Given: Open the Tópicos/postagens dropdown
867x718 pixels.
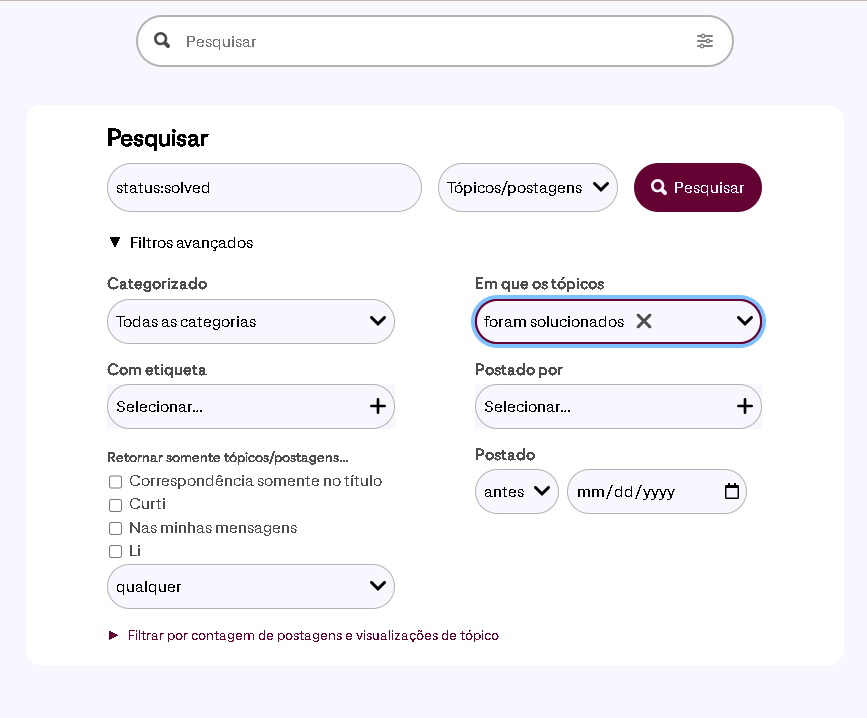Looking at the screenshot, I should tap(527, 187).
